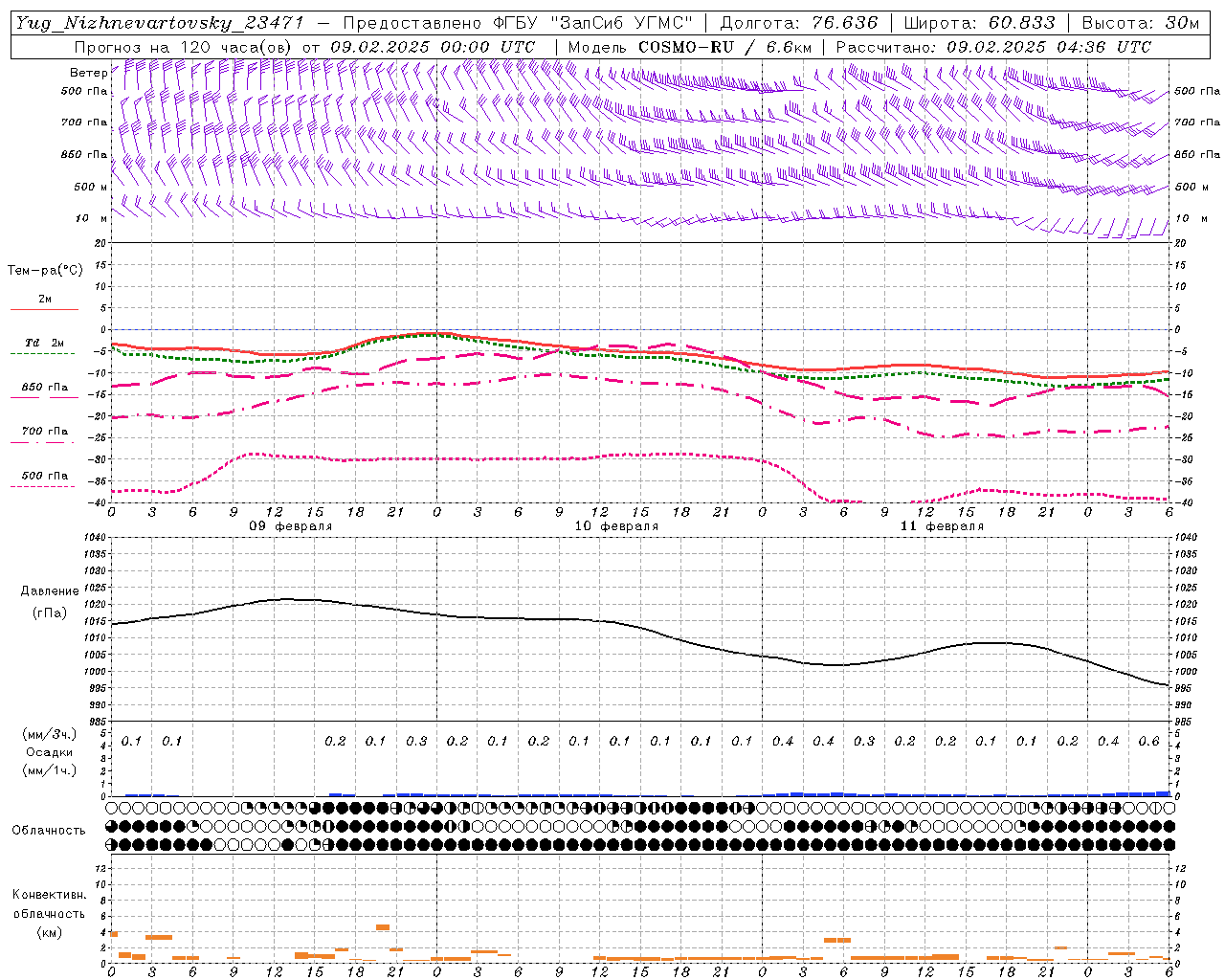This screenshot has height=980, width=1225.
Task: Click the dotted line sample under '500 гПа' legend
Action: (x=44, y=486)
